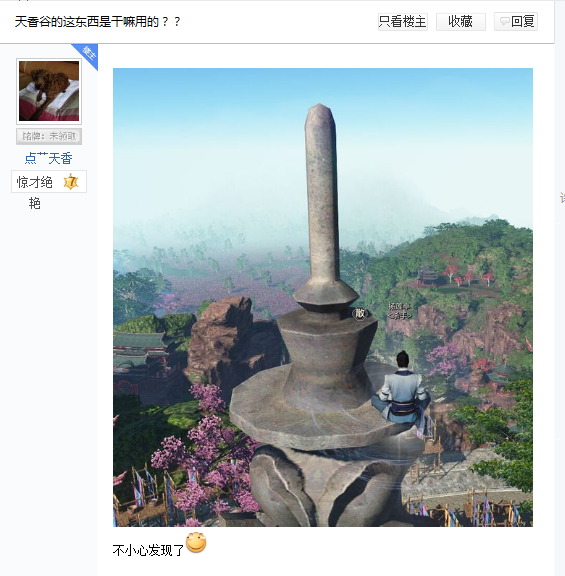Click the cut-off element at the right edge
The image size is (565, 576).
pyautogui.click(x=562, y=198)
